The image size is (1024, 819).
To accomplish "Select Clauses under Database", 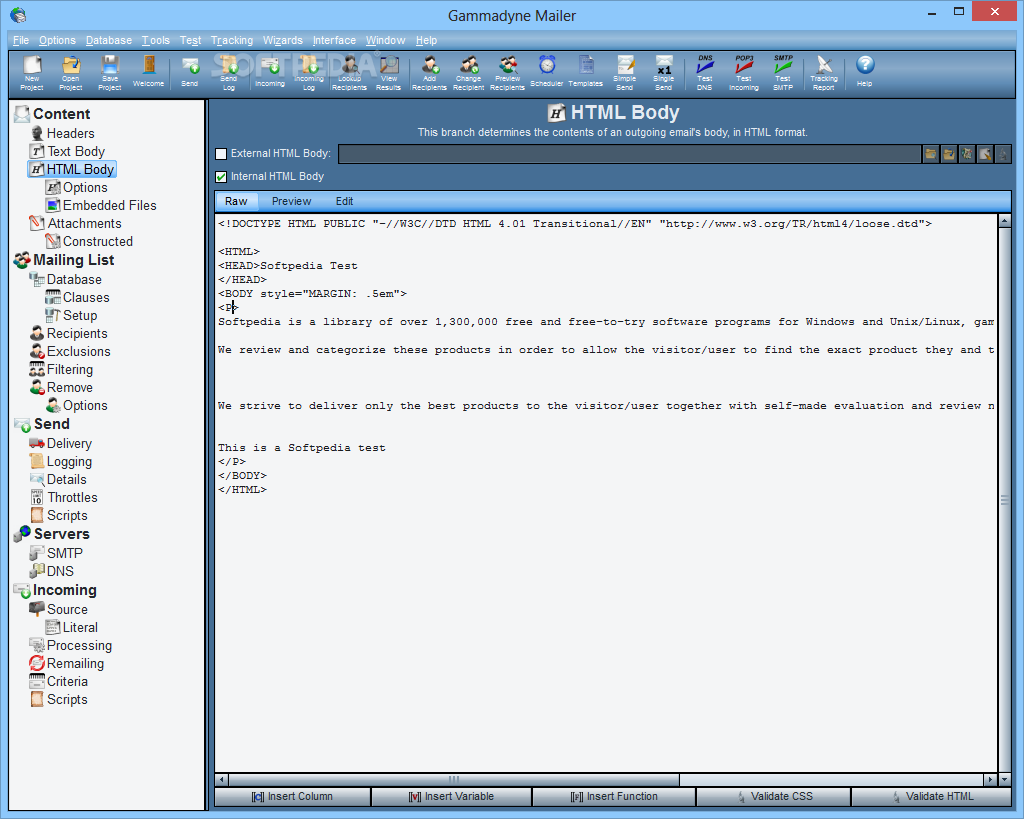I will coord(78,298).
